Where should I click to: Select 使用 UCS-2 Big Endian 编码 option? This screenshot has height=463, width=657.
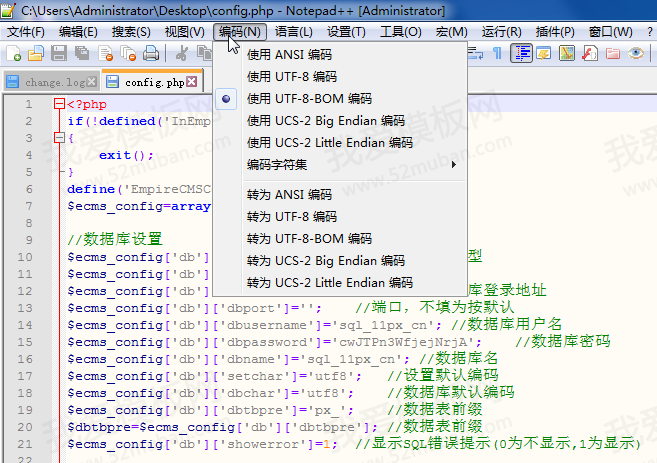click(340, 121)
